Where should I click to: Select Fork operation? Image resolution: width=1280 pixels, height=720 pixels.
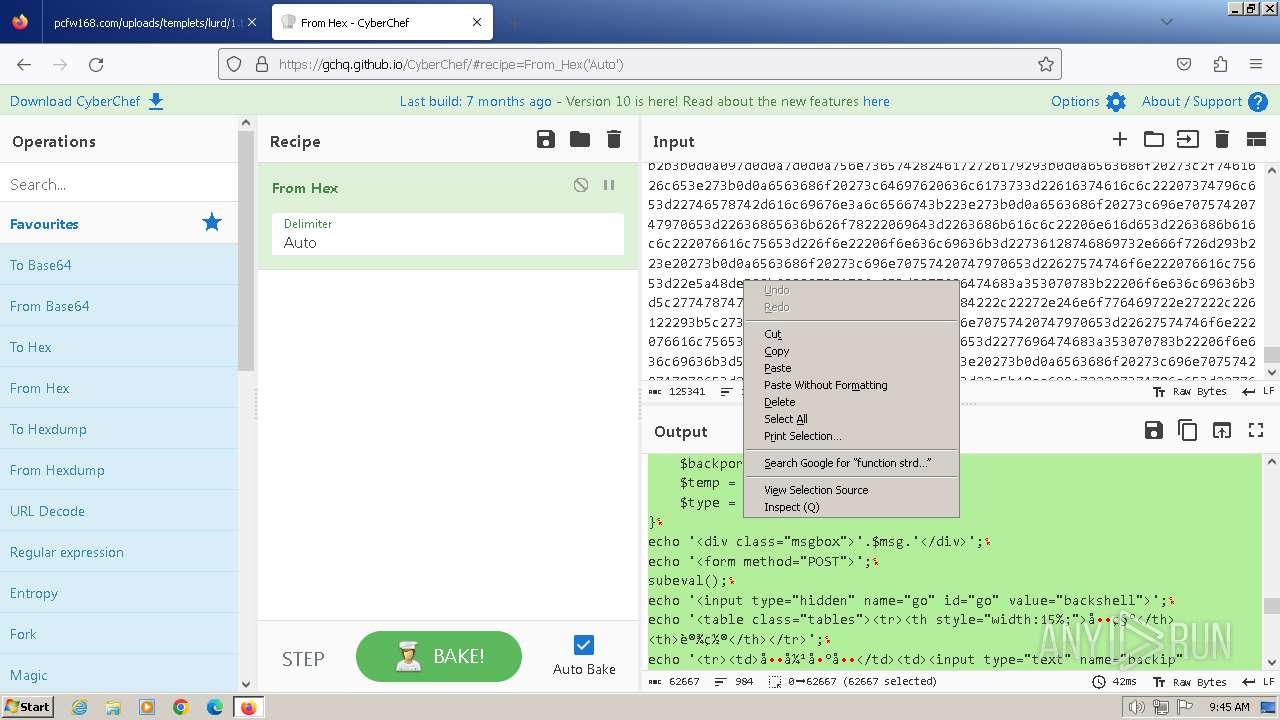pos(118,634)
